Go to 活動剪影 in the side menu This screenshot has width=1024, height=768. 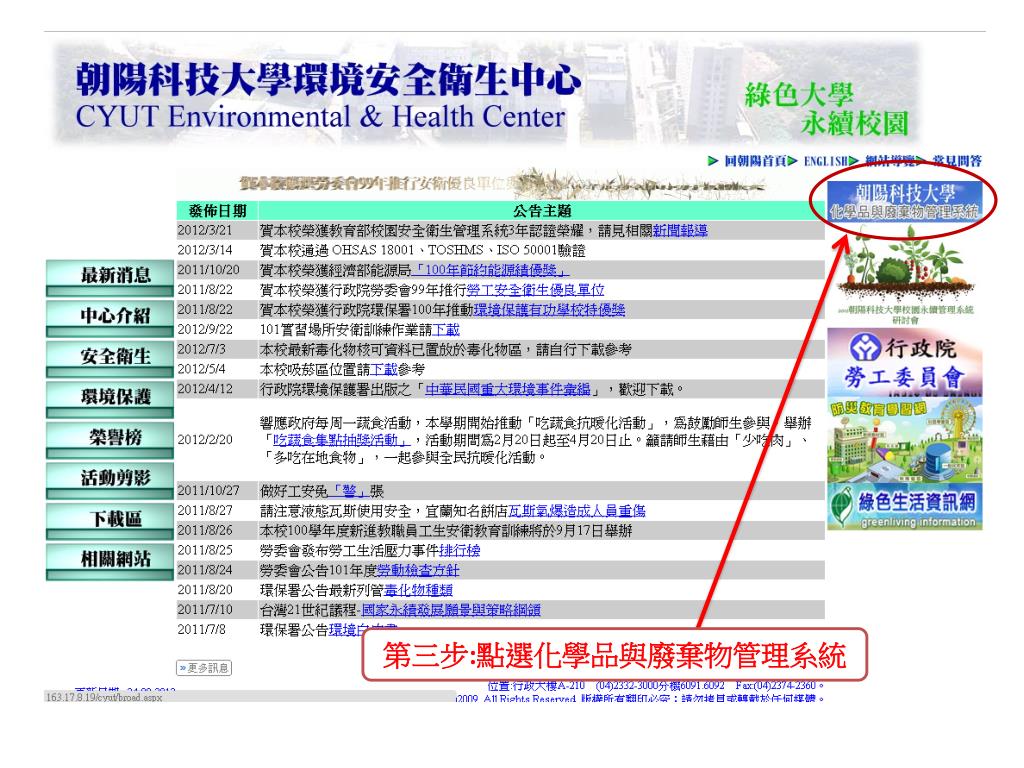click(x=110, y=481)
